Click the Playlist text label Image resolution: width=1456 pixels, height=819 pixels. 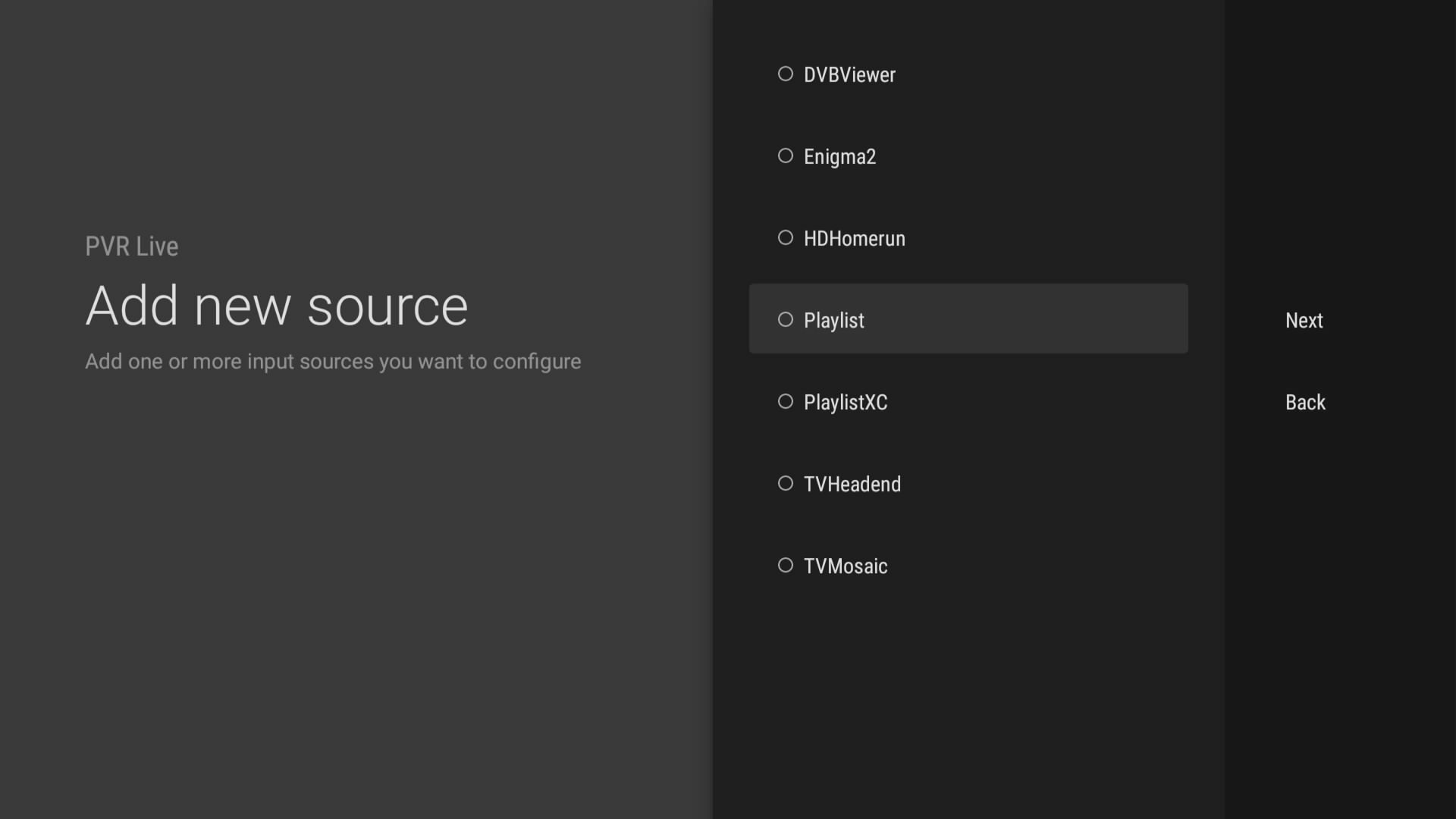(833, 320)
